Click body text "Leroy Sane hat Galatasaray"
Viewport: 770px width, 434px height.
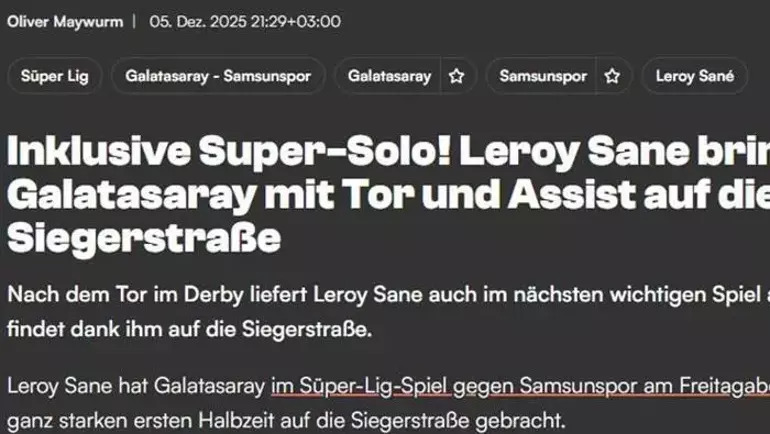[136, 386]
